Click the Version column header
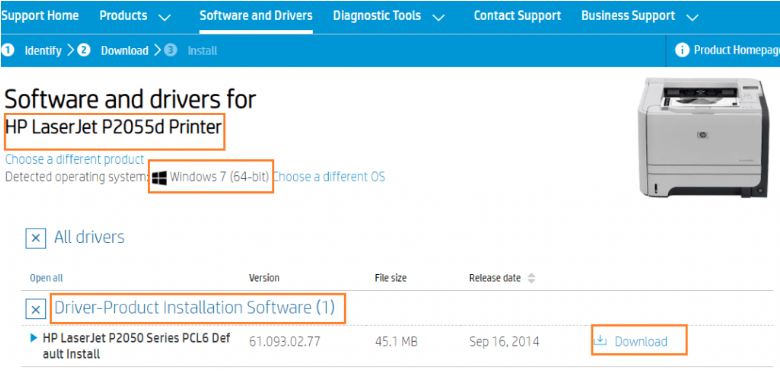 point(264,278)
